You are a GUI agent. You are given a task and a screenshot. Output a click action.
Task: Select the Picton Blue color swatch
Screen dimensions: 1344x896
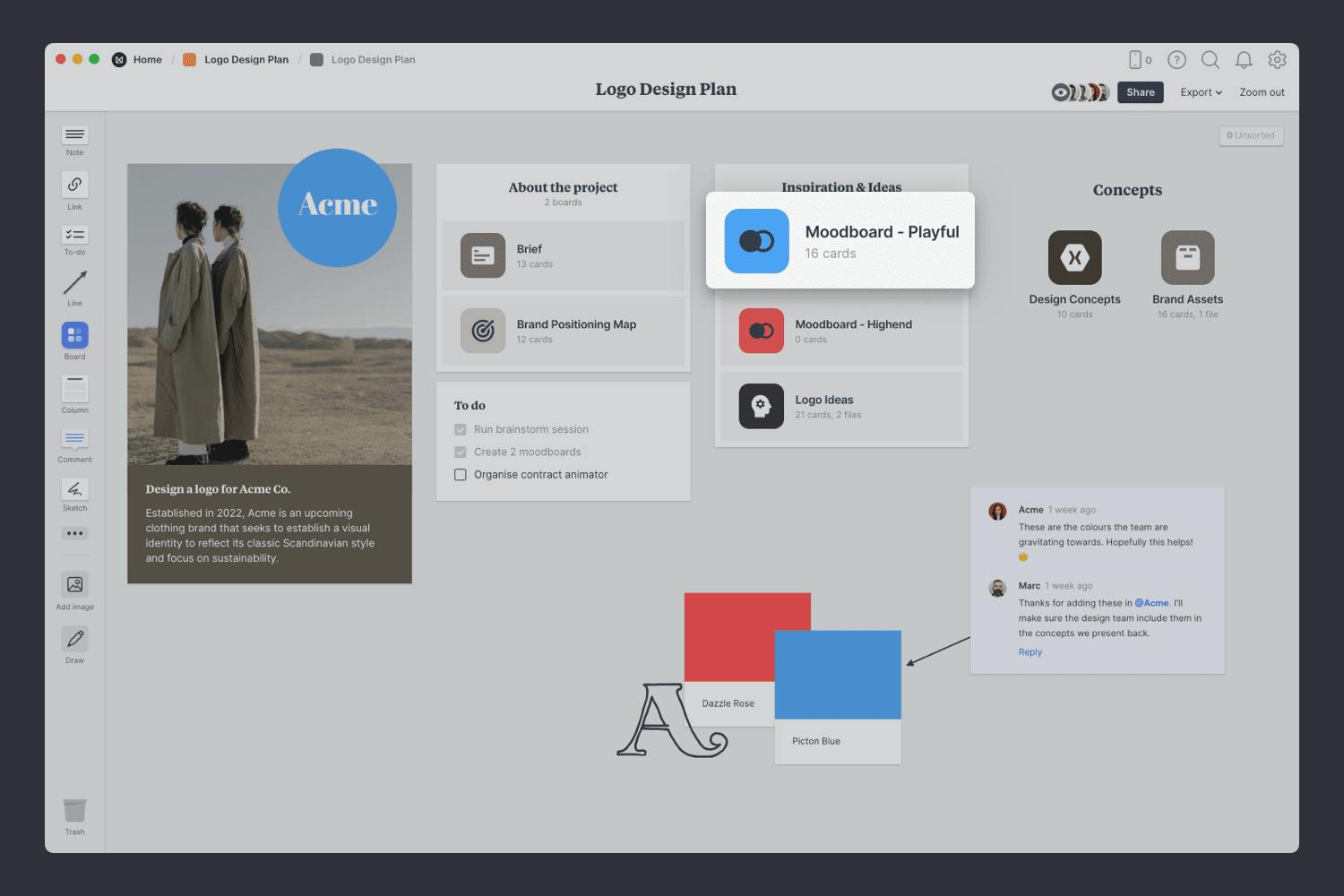tap(838, 675)
